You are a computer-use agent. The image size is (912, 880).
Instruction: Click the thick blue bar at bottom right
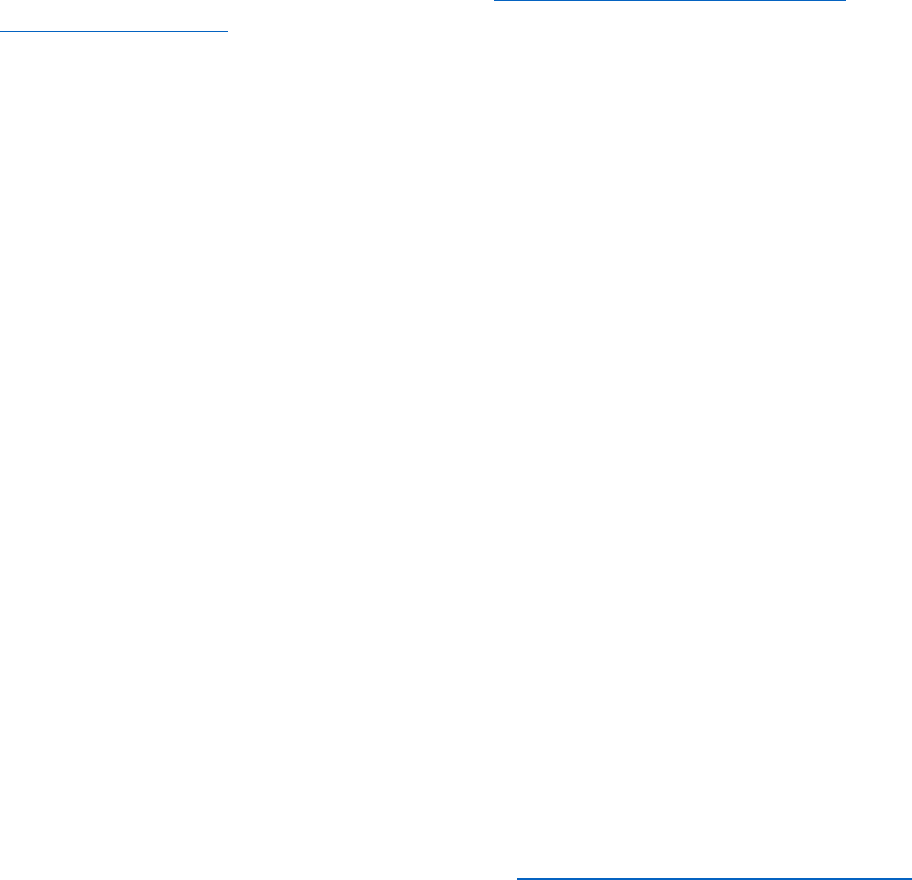[x=714, y=878]
